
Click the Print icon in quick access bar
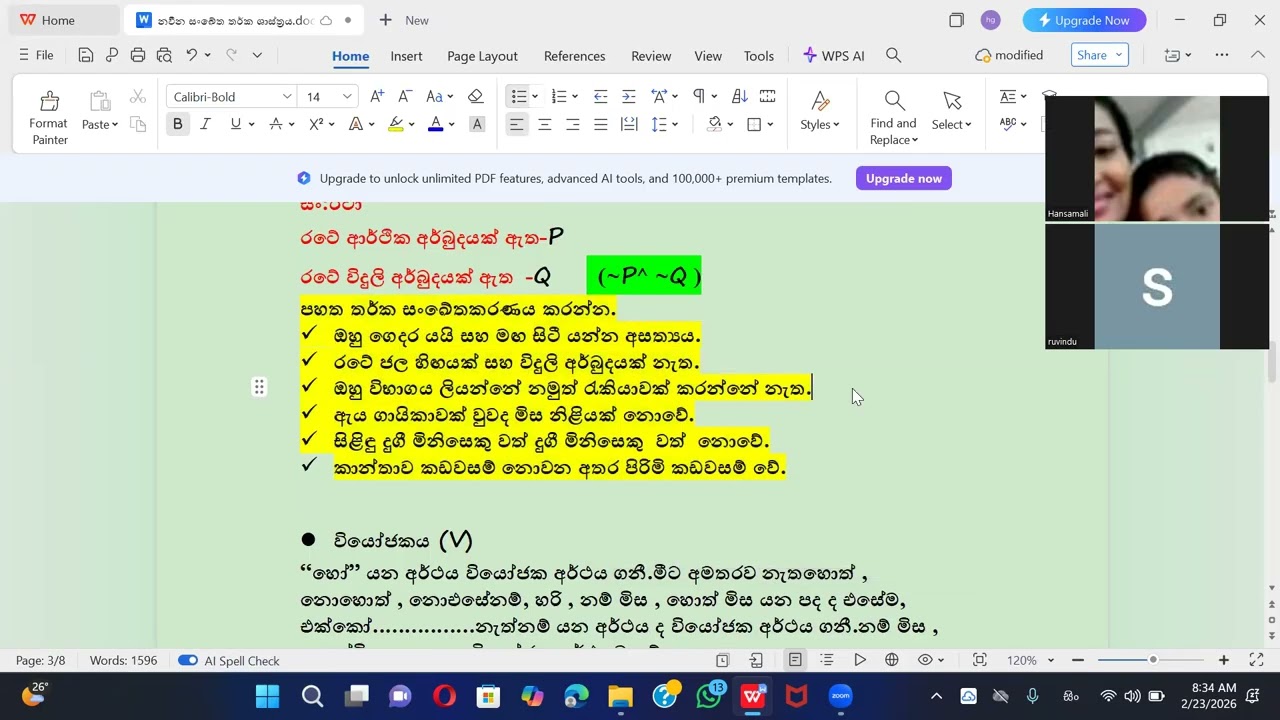138,55
